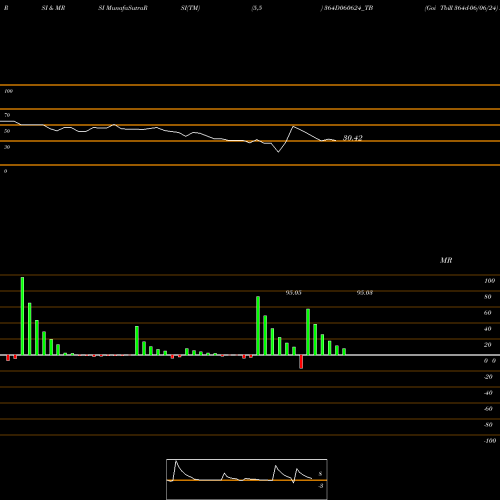Click the 'SI & MR' header label
This screenshot has height=500, width=500.
click(x=53, y=8)
